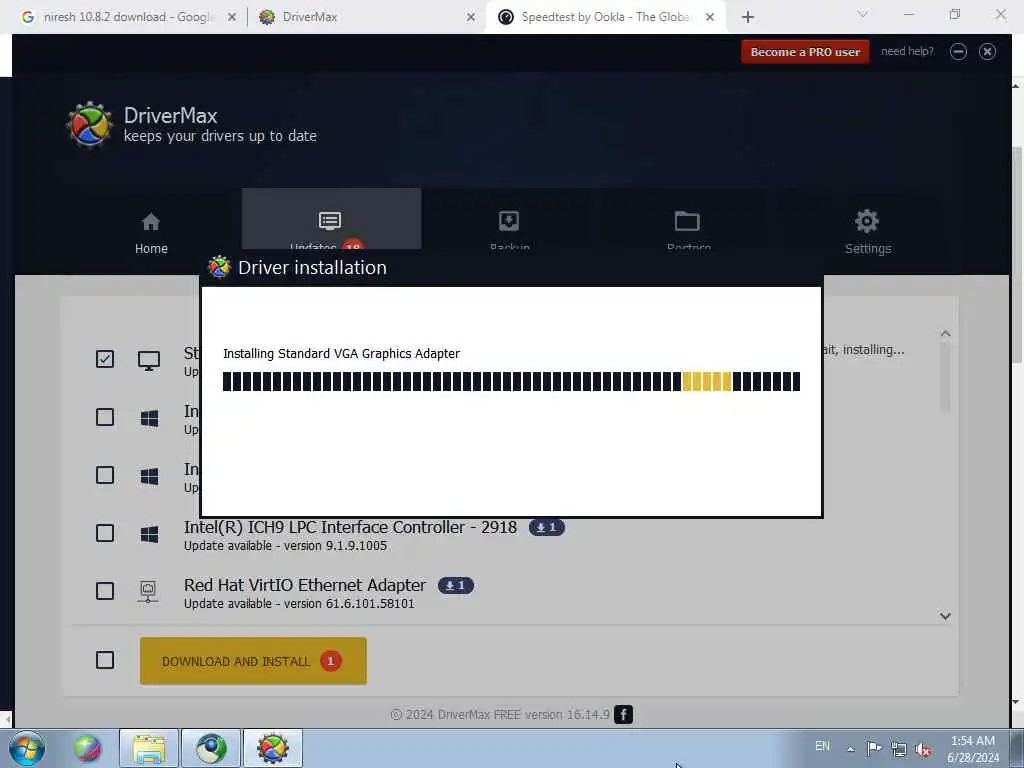The height and width of the screenshot is (768, 1024).
Task: Click the DriverMax logo icon in header
Action: (x=89, y=124)
